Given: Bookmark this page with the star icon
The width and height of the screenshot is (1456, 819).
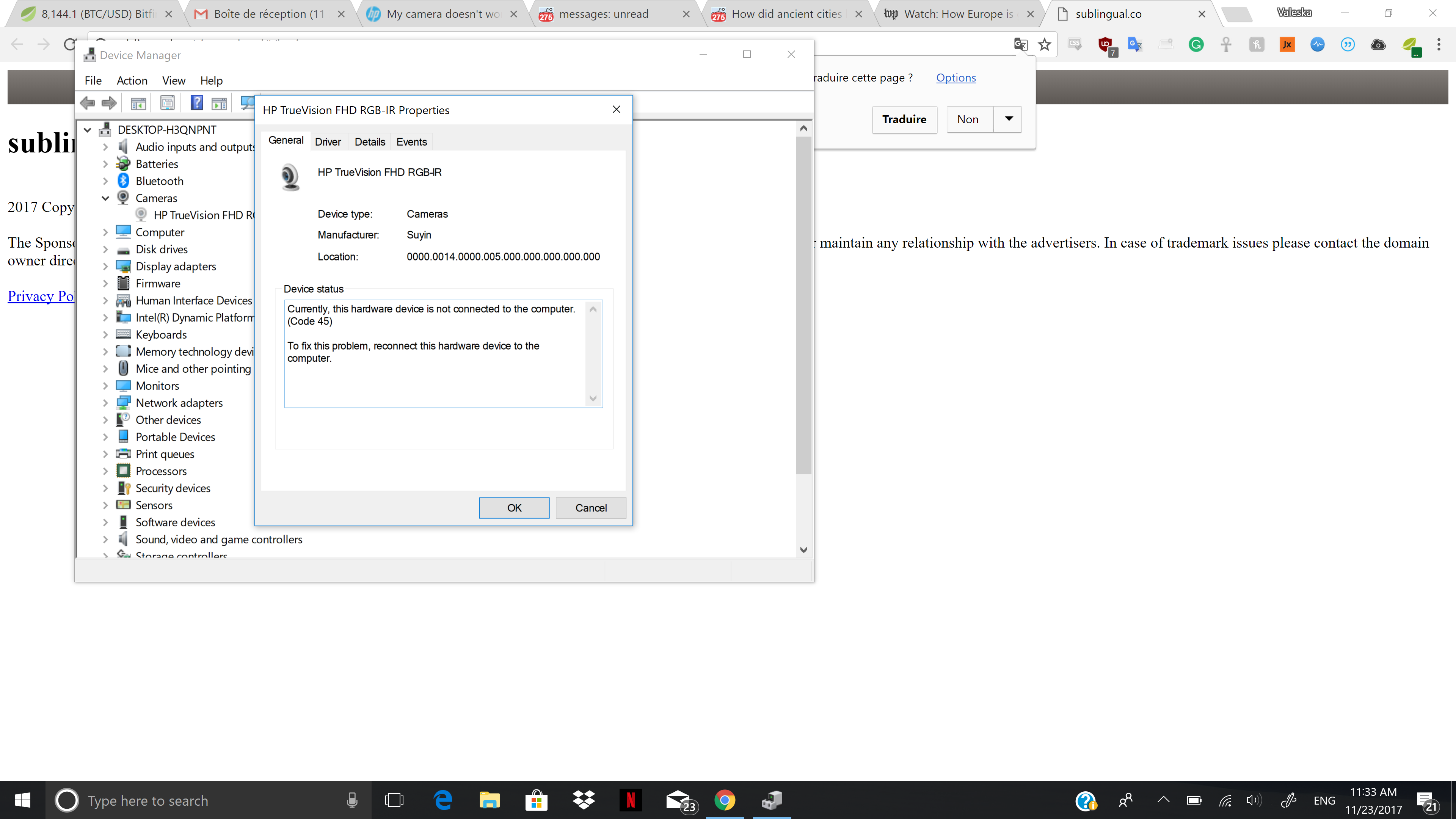Looking at the screenshot, I should pos(1045,45).
